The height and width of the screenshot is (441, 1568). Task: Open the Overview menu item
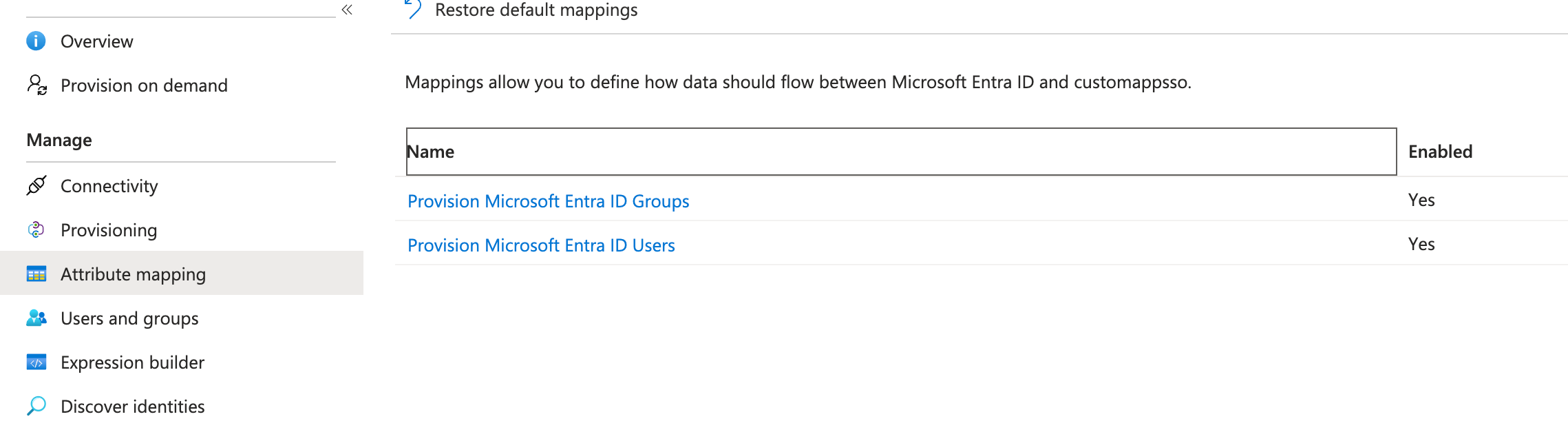tap(96, 41)
